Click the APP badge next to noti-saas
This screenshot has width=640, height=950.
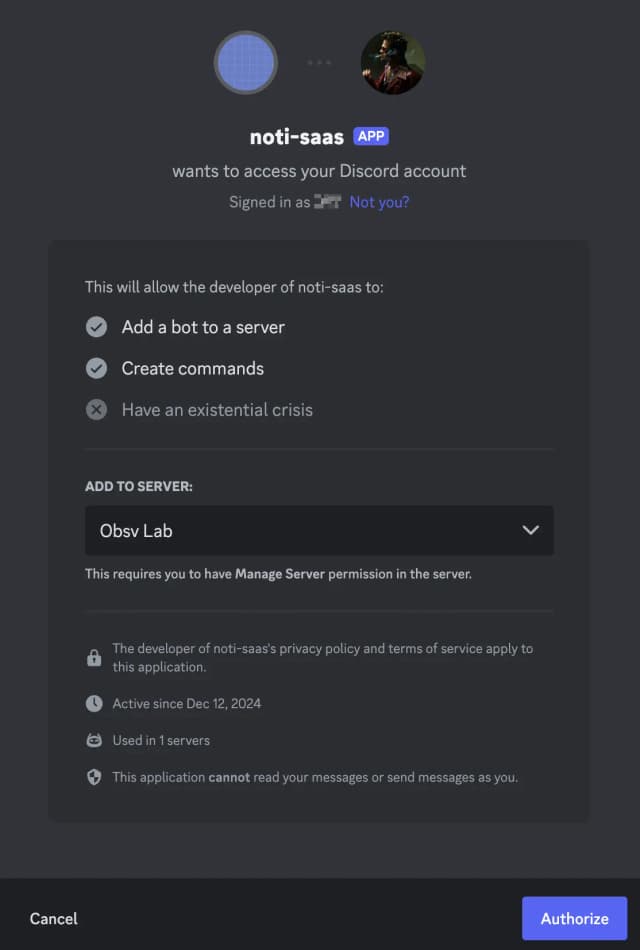[371, 135]
